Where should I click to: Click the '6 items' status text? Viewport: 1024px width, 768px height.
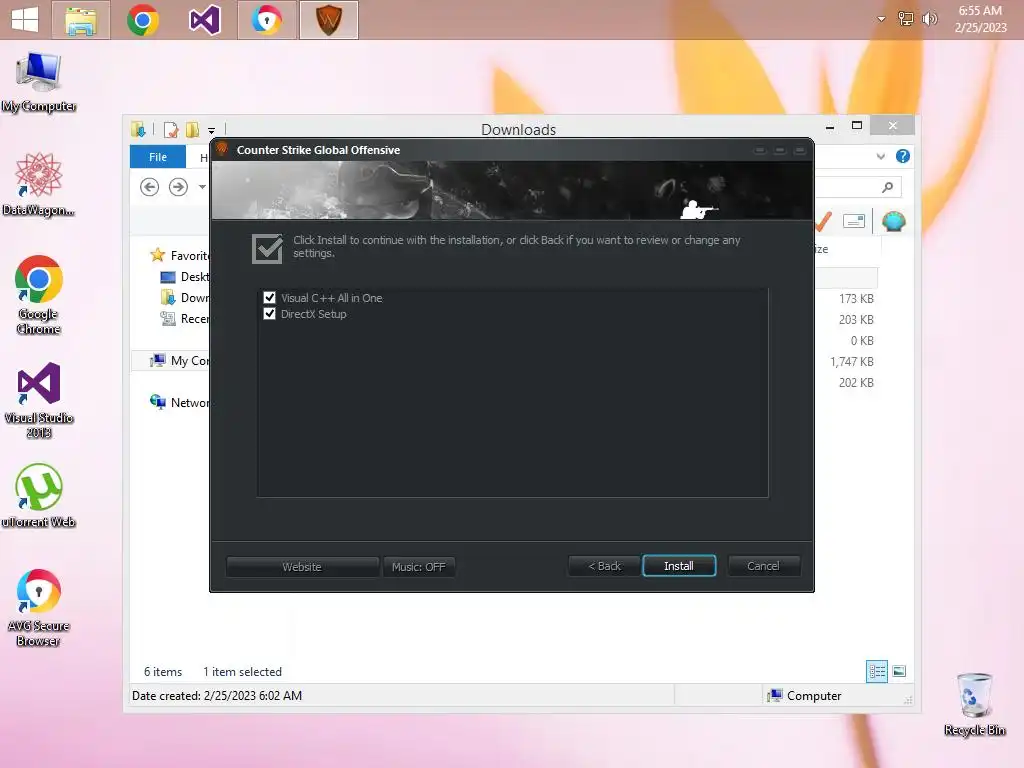point(163,672)
